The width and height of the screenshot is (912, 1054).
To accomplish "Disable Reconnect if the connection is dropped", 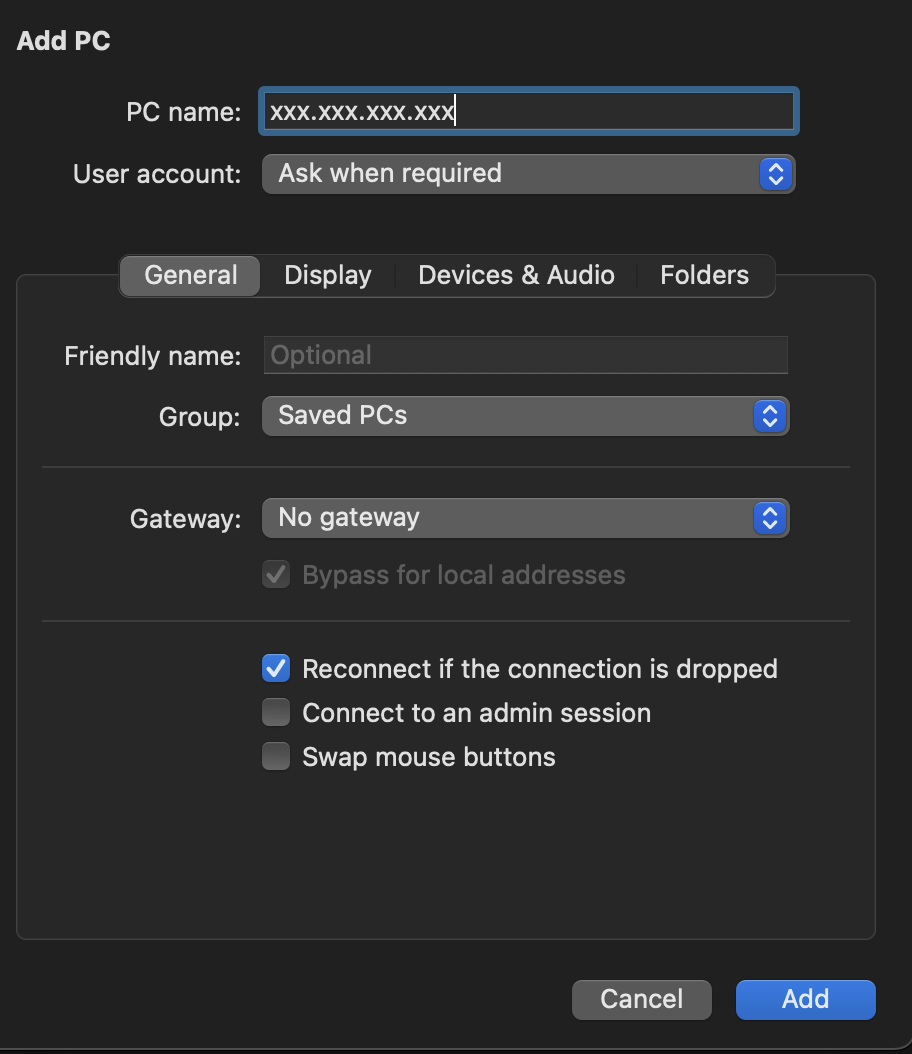I will coord(276,669).
